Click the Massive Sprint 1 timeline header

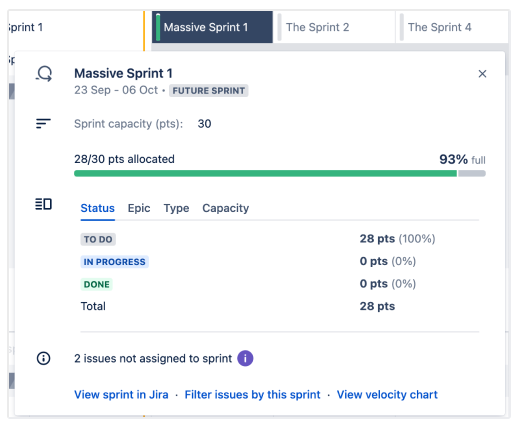(212, 27)
